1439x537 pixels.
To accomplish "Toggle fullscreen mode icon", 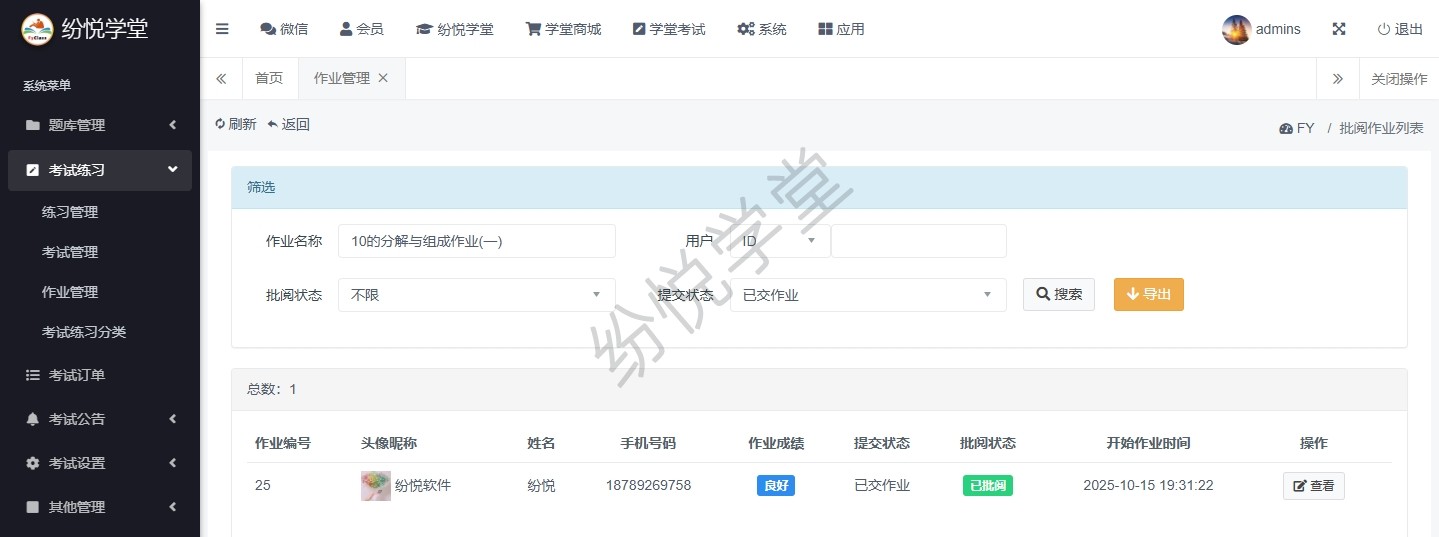I will pyautogui.click(x=1339, y=29).
